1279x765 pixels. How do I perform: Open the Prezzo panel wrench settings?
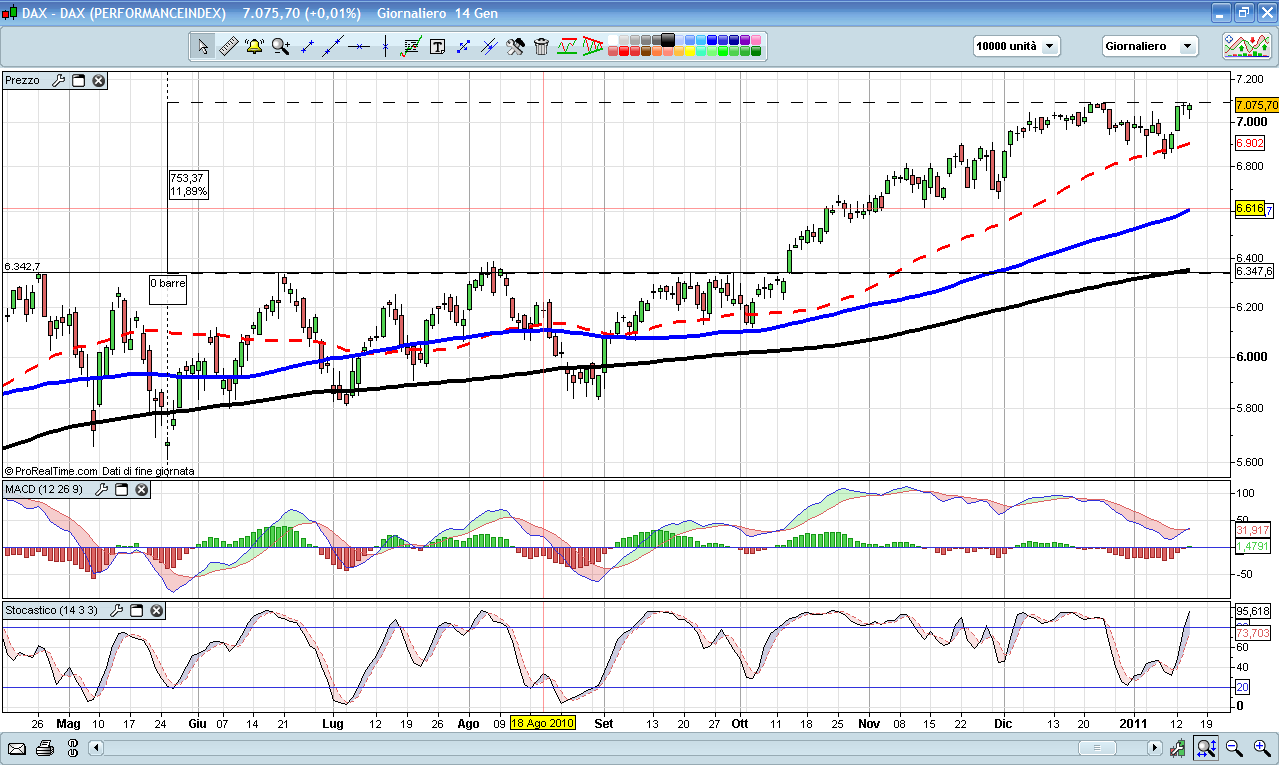(x=58, y=80)
